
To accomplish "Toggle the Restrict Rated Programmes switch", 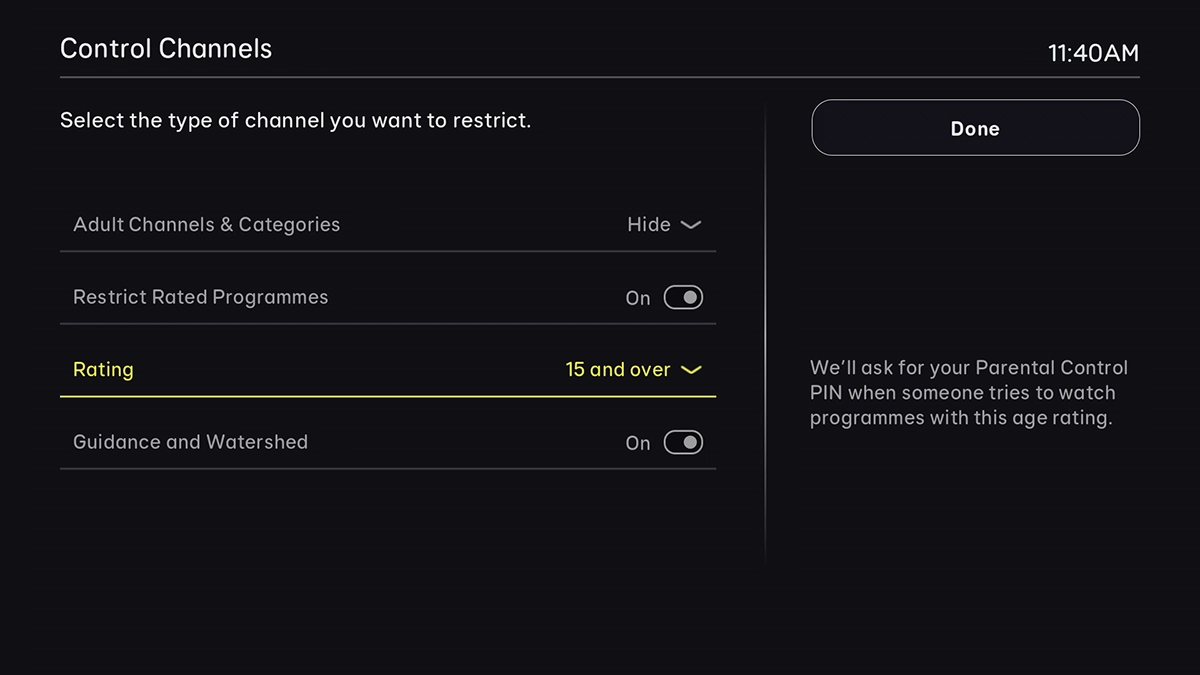I will coord(683,297).
